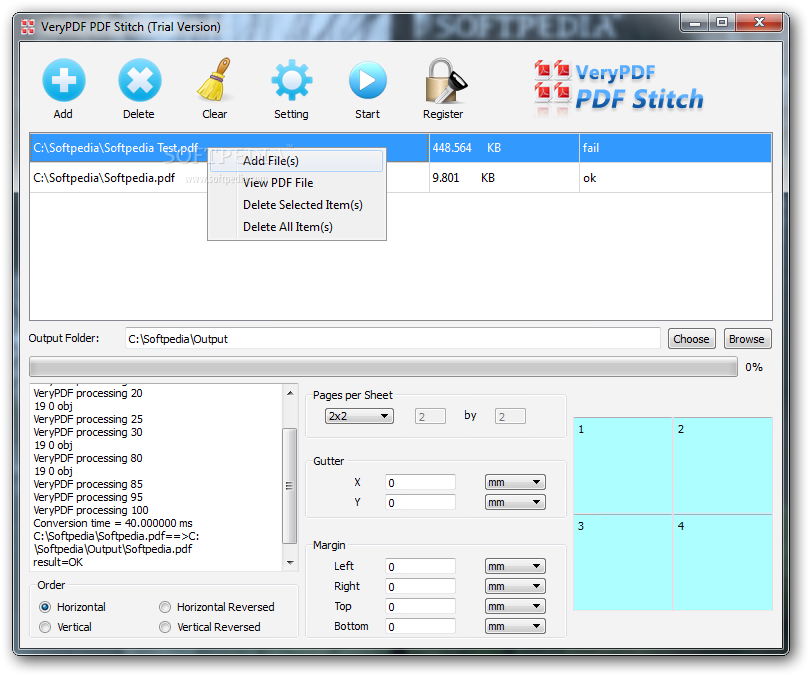Click the Start play icon
This screenshot has height=676, width=810.
(x=367, y=81)
